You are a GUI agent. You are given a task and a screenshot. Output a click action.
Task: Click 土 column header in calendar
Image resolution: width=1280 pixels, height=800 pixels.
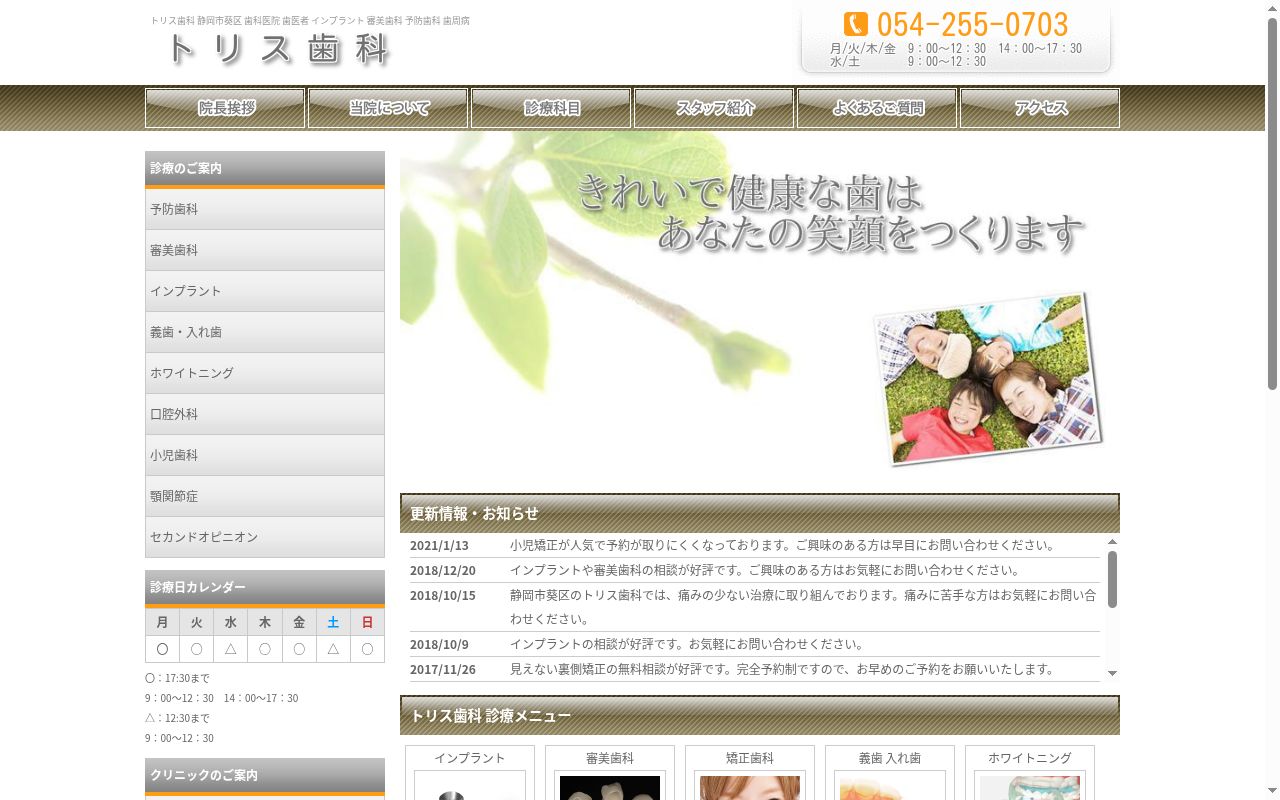tap(333, 622)
